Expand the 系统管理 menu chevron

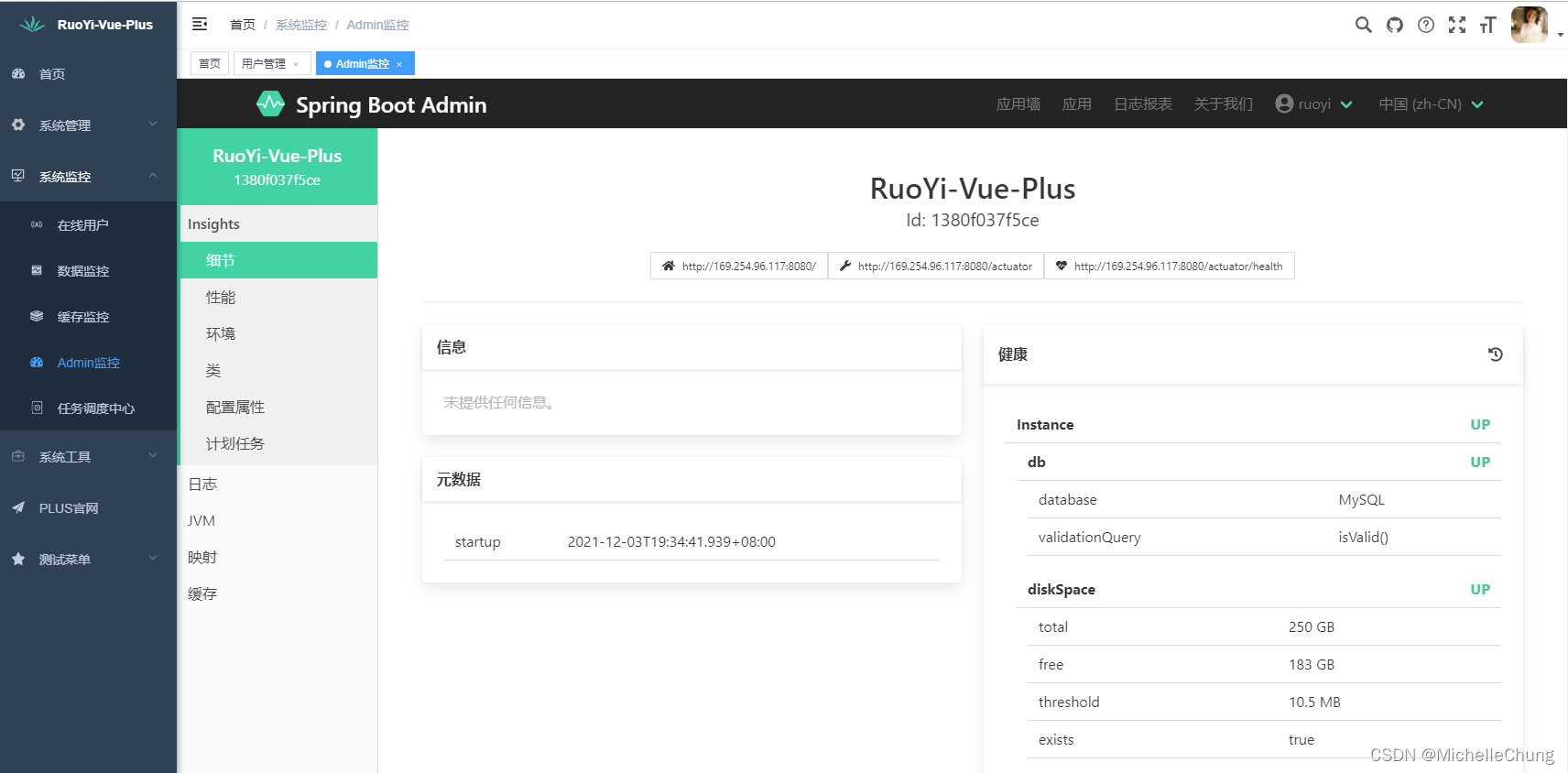tap(153, 124)
